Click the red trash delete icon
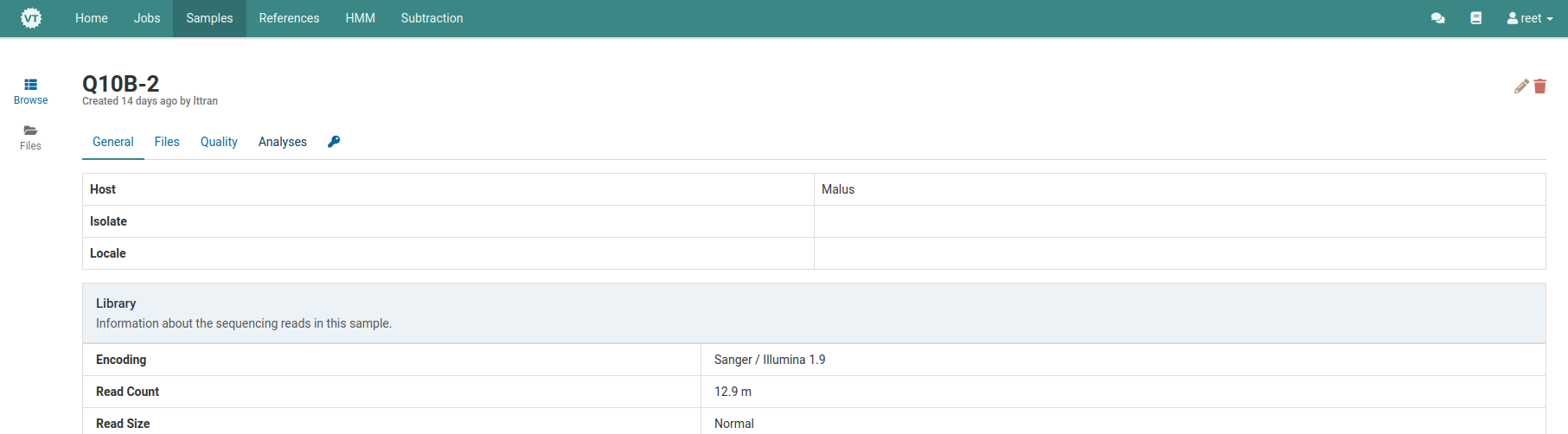The image size is (1568, 434). point(1540,86)
